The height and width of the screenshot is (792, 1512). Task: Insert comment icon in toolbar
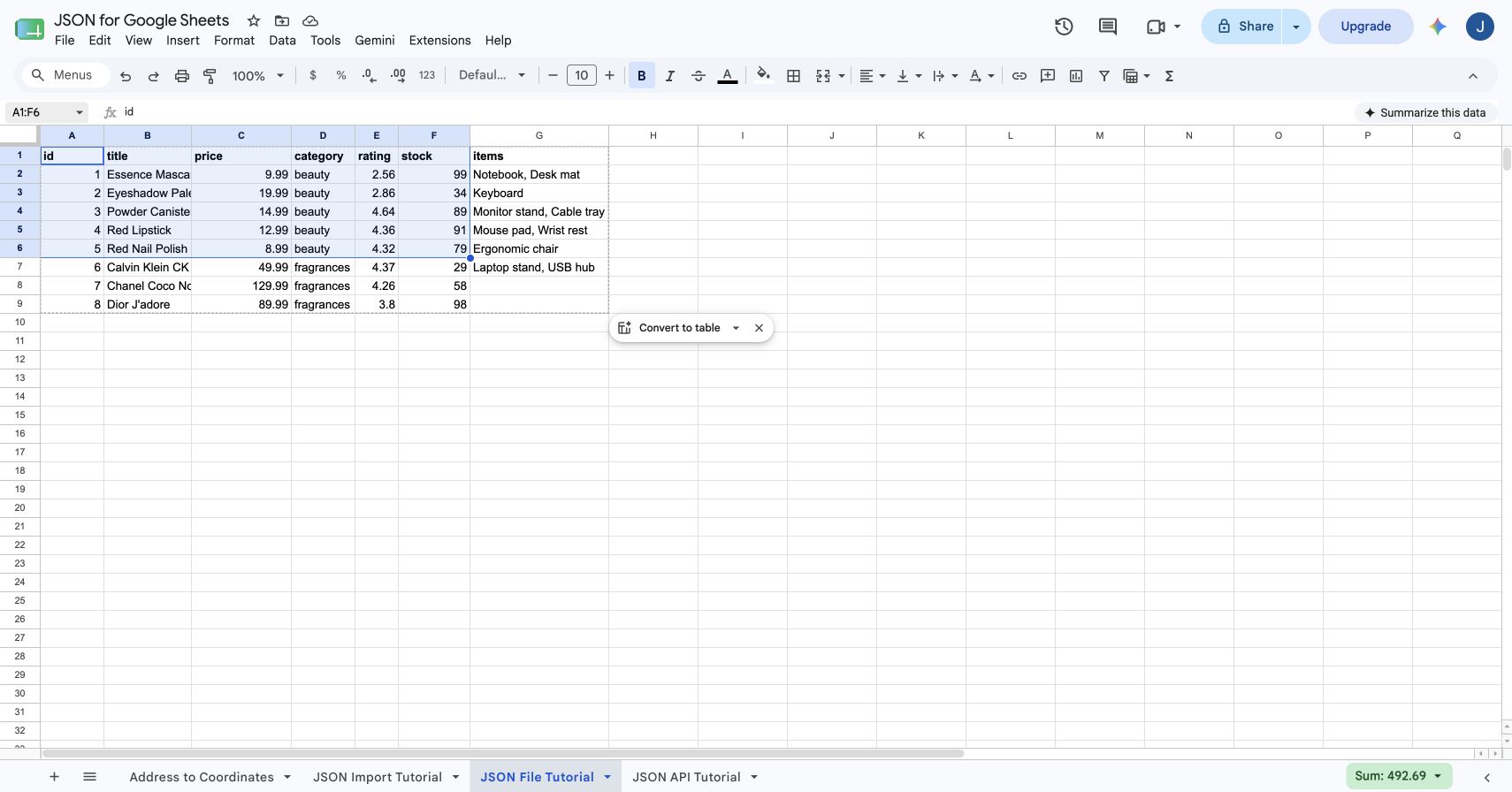click(x=1048, y=76)
